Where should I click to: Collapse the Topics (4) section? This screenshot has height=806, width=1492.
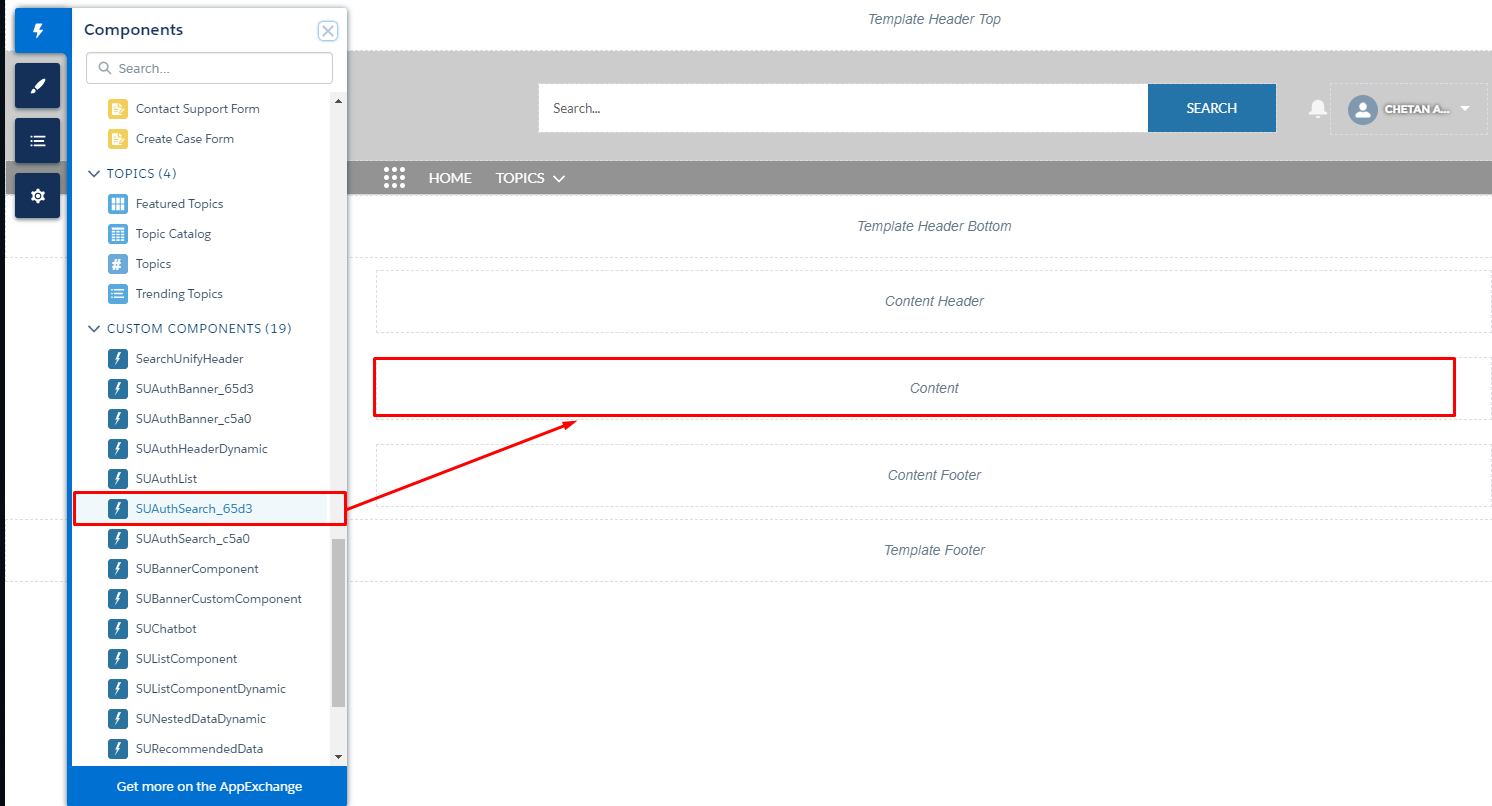tap(95, 174)
